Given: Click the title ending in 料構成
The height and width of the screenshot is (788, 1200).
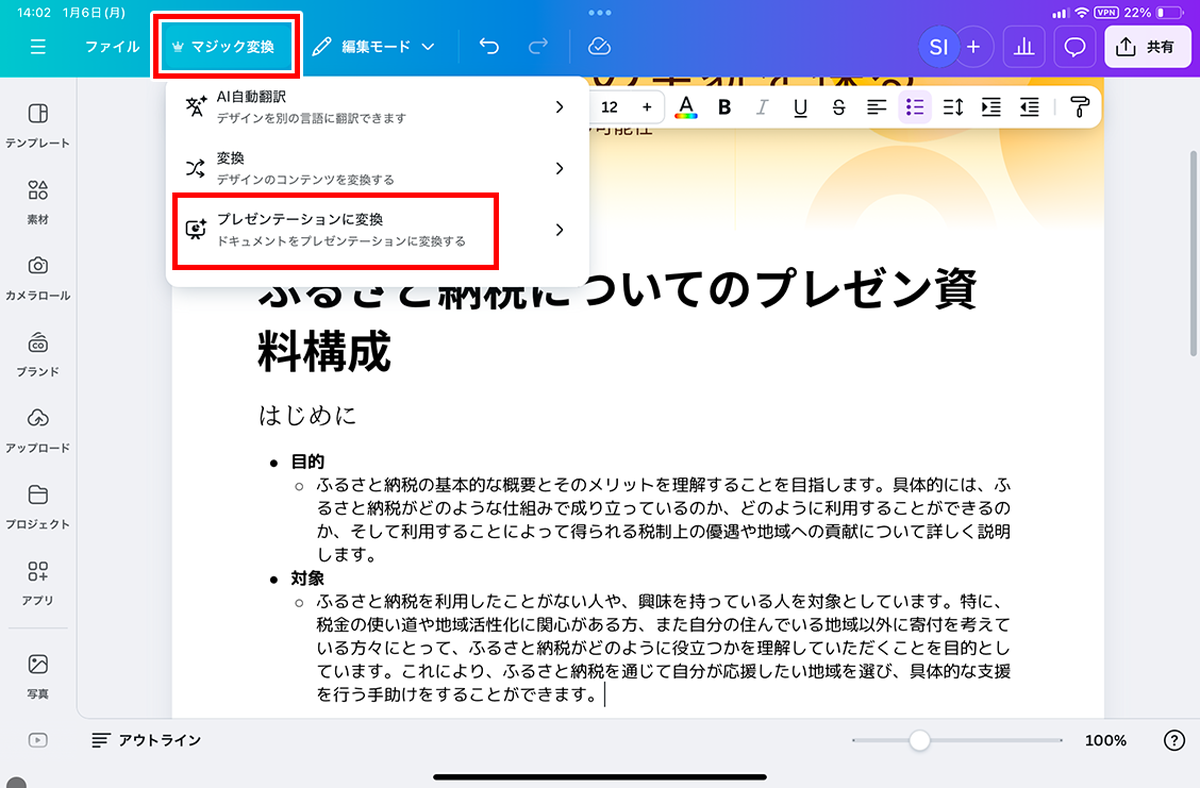Looking at the screenshot, I should point(617,322).
